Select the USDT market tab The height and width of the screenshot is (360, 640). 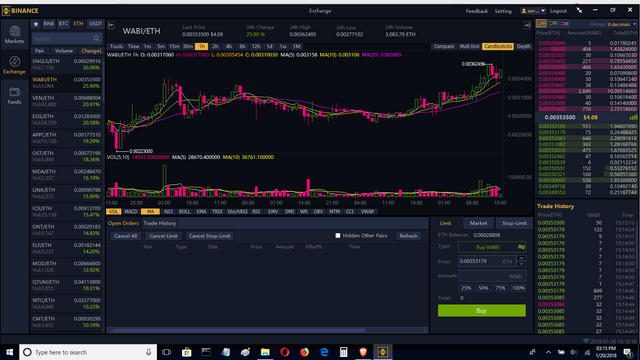(96, 24)
